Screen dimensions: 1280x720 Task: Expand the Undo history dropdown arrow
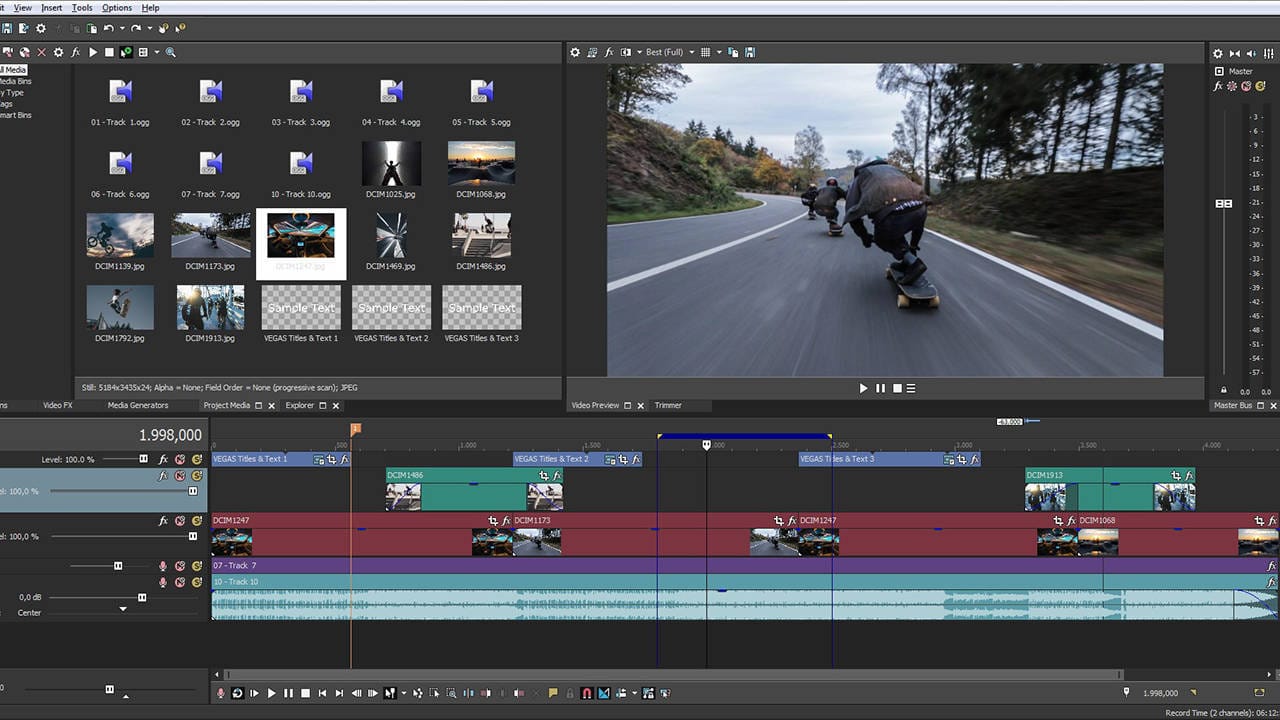pyautogui.click(x=121, y=29)
